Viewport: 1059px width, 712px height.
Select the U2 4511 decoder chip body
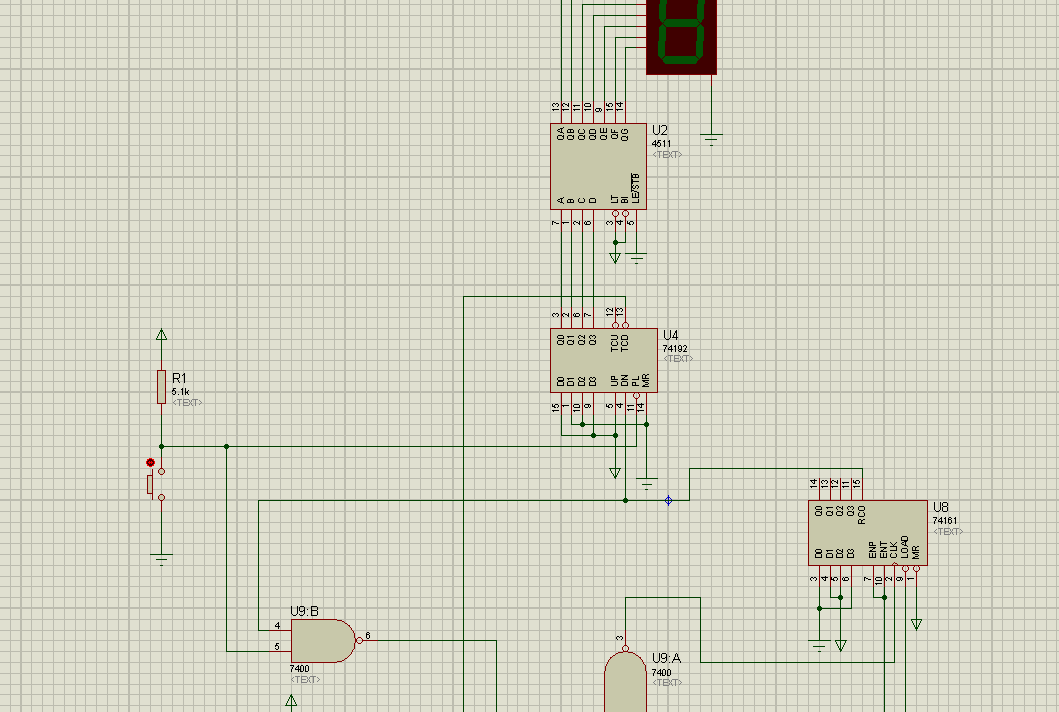tap(598, 166)
